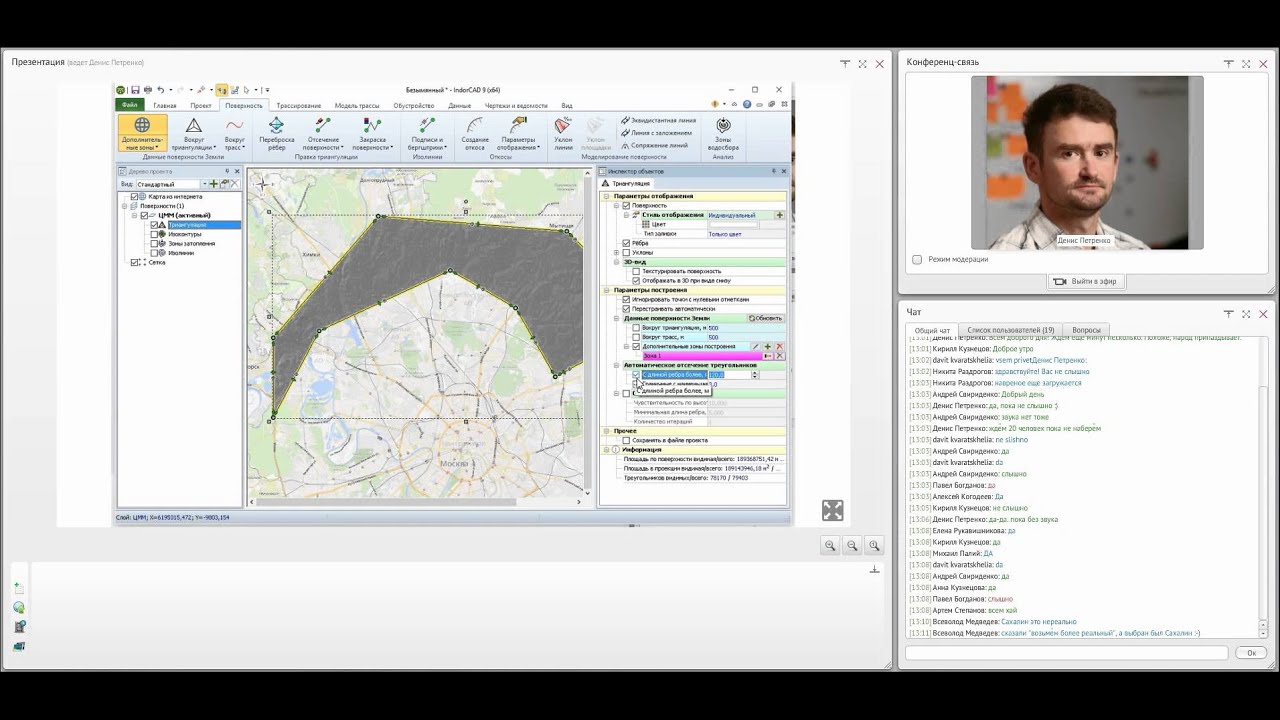This screenshot has height=720, width=1280.
Task: Select Эквидистантная линия modeling tool
Action: (658, 120)
